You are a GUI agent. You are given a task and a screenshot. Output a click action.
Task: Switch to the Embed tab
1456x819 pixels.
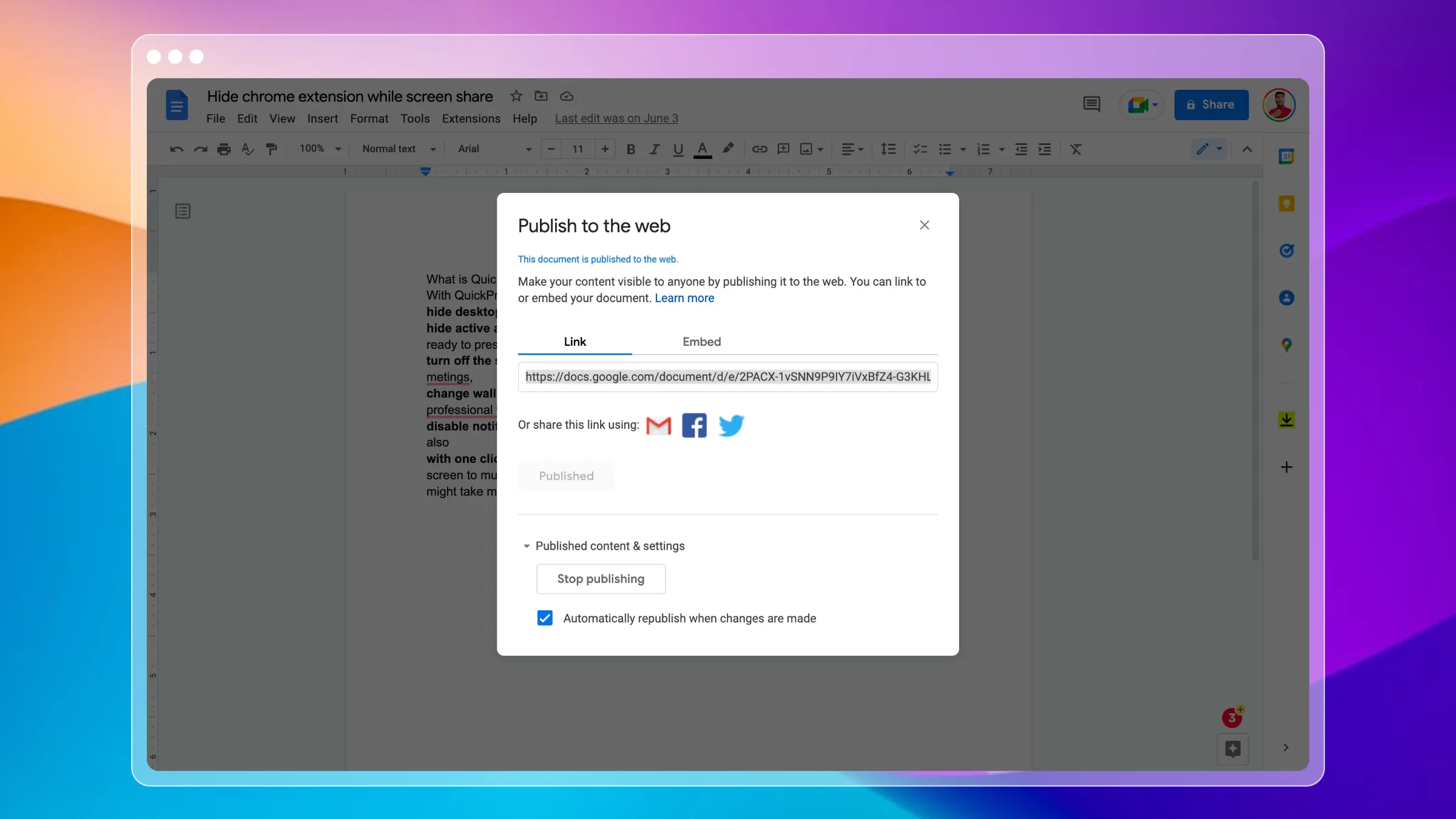(701, 342)
